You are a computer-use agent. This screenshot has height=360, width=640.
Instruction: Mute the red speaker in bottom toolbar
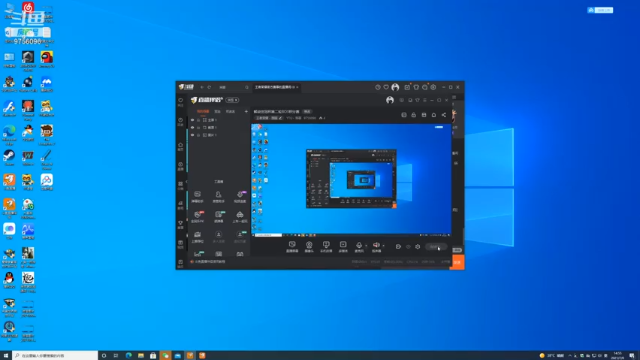point(376,245)
